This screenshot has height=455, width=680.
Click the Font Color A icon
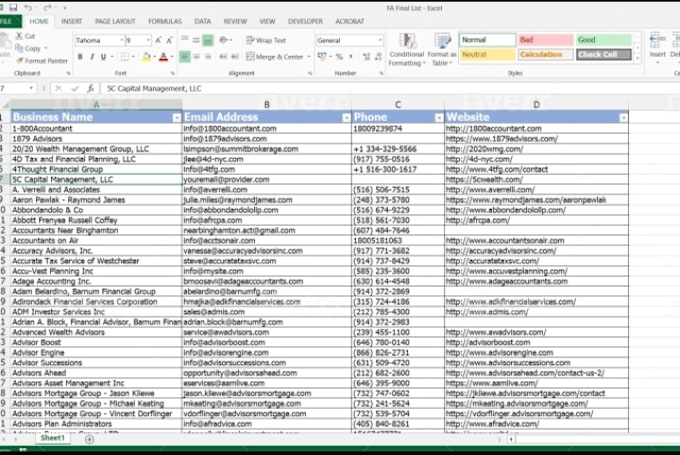[163, 57]
